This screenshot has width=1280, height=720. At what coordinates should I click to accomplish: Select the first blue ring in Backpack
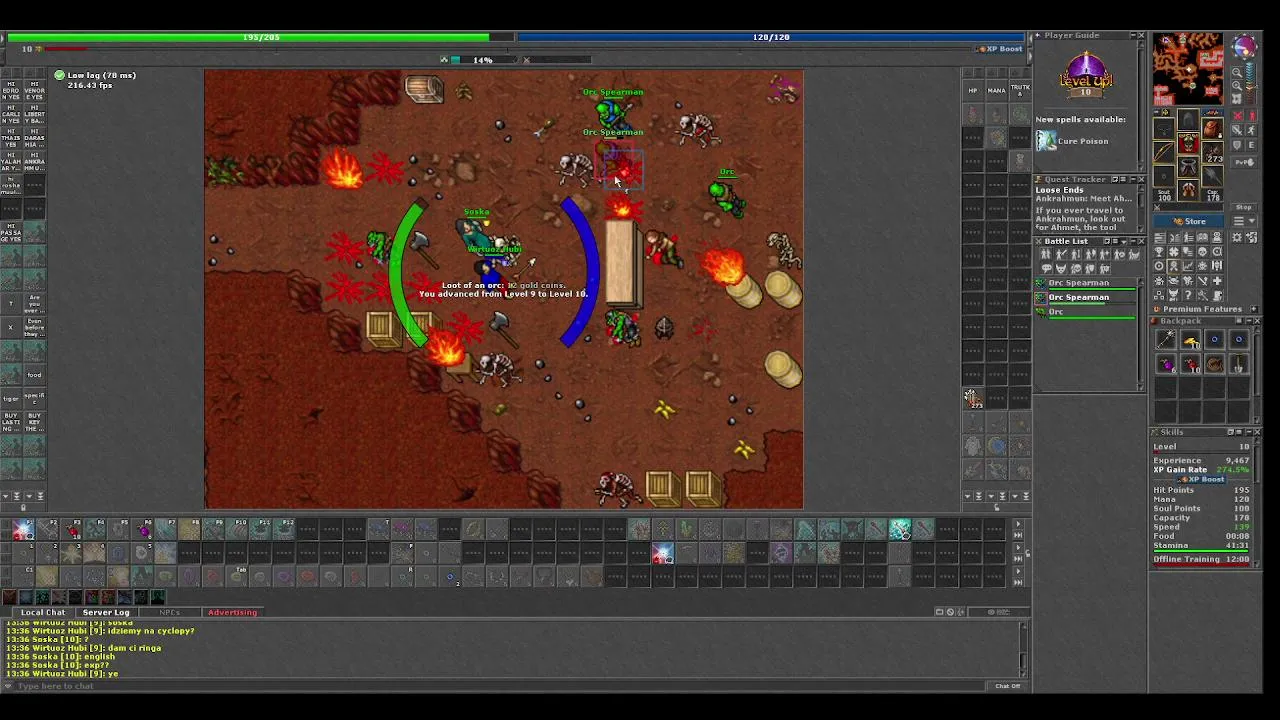tap(1214, 340)
